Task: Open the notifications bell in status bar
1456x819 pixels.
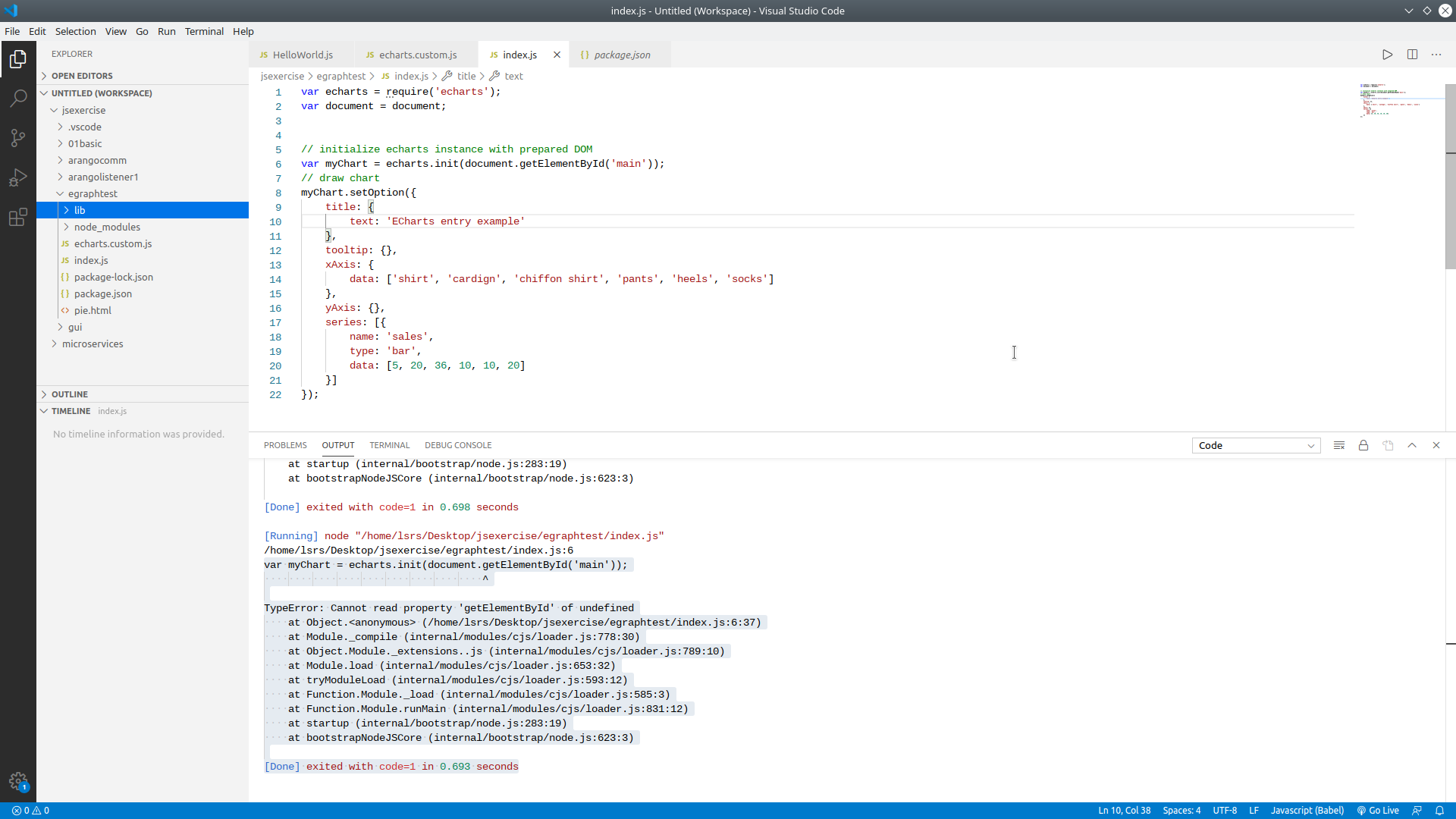Action: click(1439, 810)
